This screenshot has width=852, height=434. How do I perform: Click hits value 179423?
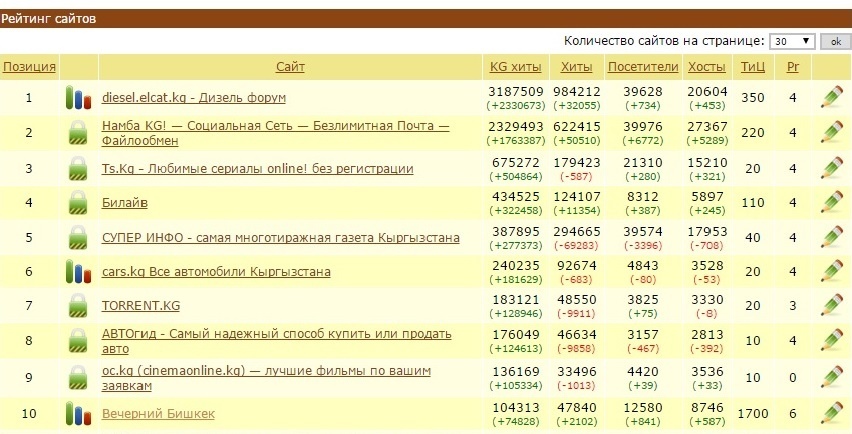click(577, 162)
